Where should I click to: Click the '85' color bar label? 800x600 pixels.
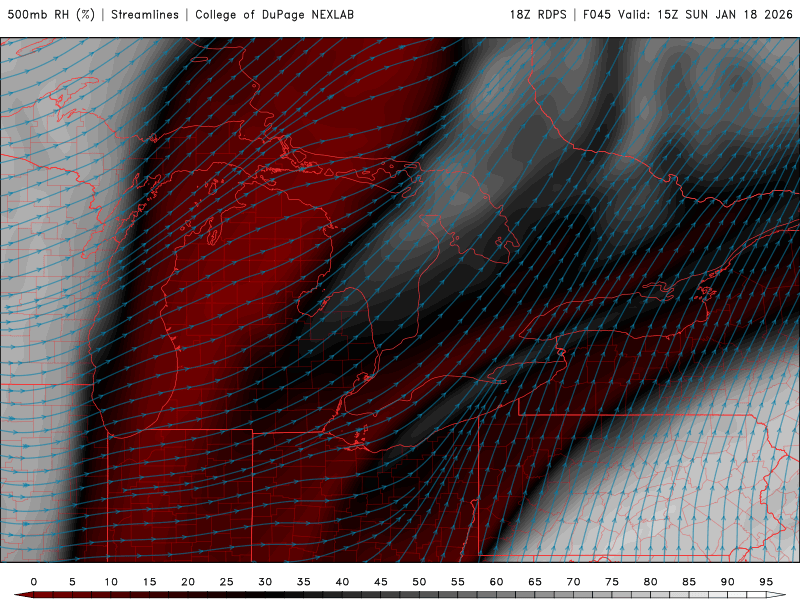(689, 582)
